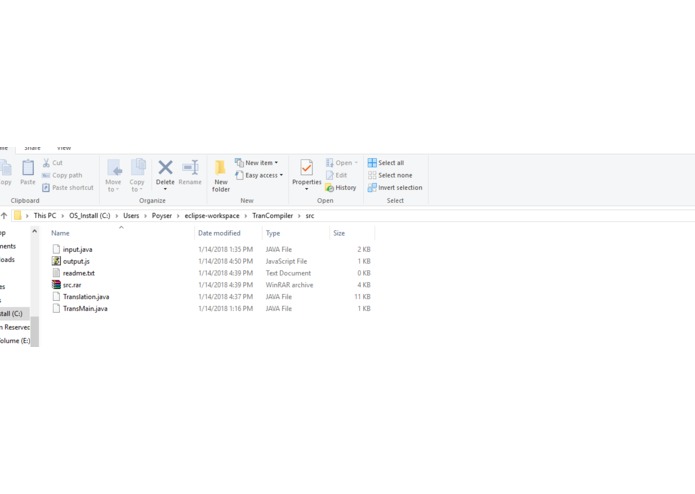Click the TransMain.java file icon
The width and height of the screenshot is (695, 494).
coord(56,308)
